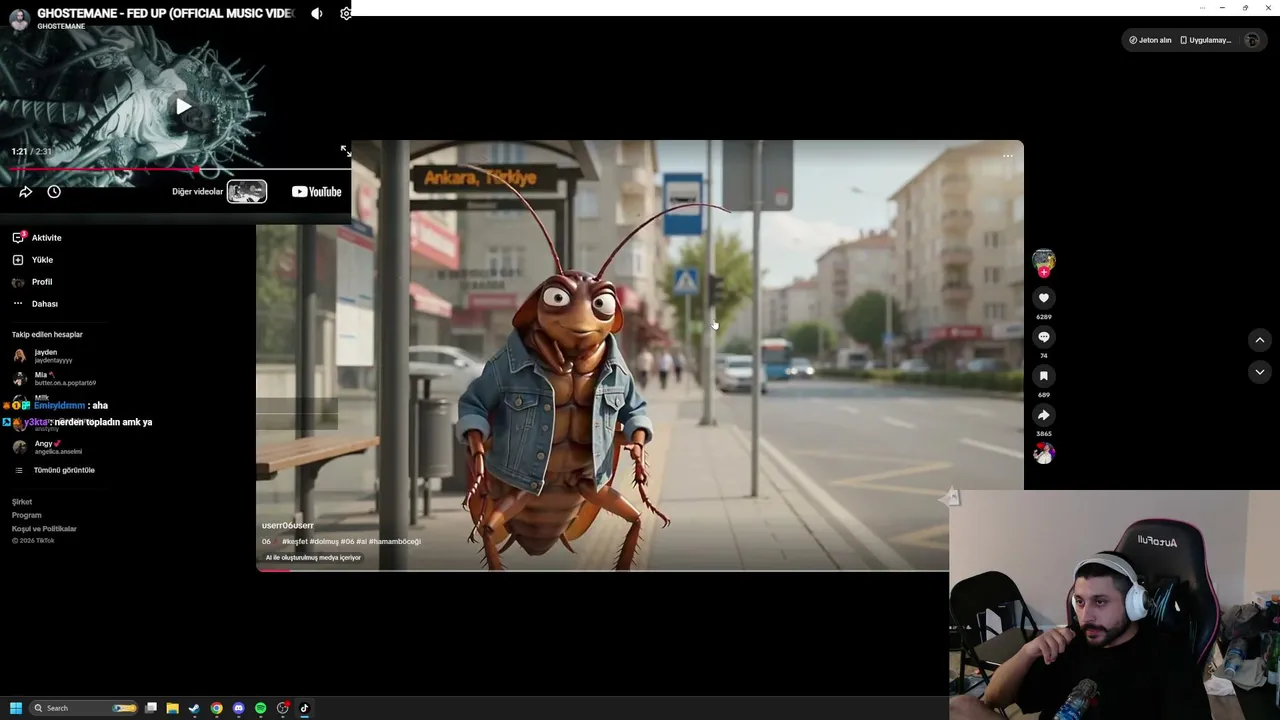1280x720 pixels.
Task: Open the video's sound disc
Action: (1043, 454)
